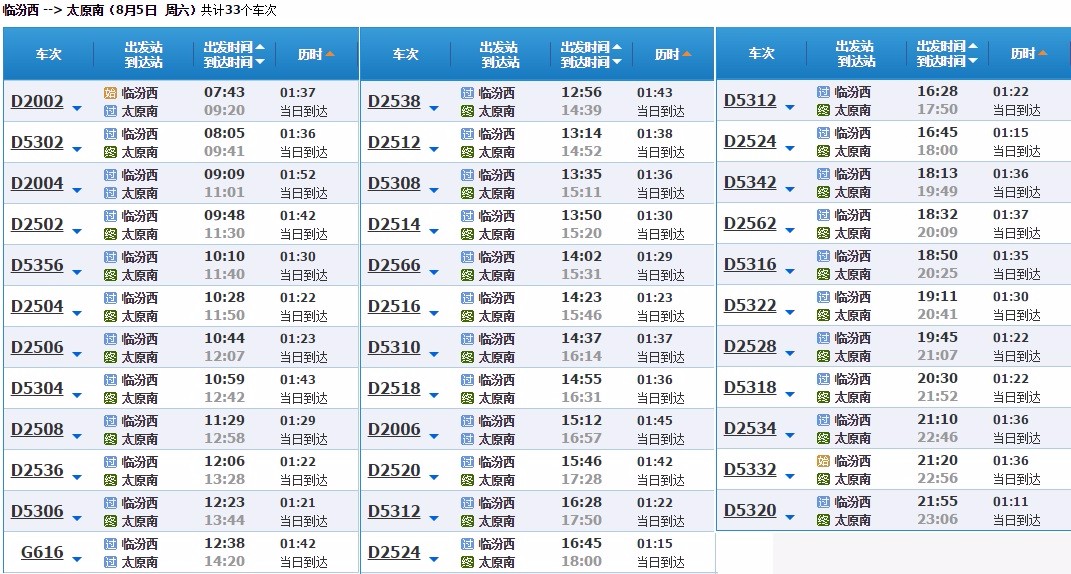Image resolution: width=1071 pixels, height=574 pixels.
Task: Click the 过 icon beside 临汾西 in D2528 row
Action: (824, 338)
